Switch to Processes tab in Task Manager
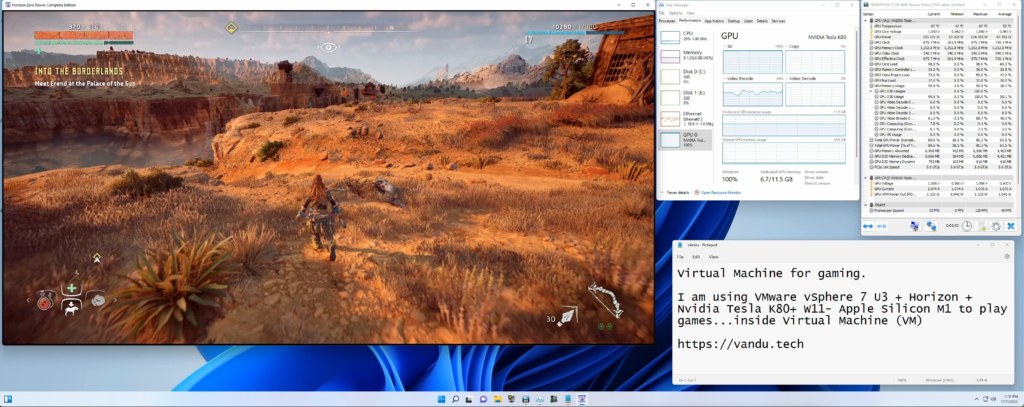This screenshot has height=407, width=1024. point(667,21)
